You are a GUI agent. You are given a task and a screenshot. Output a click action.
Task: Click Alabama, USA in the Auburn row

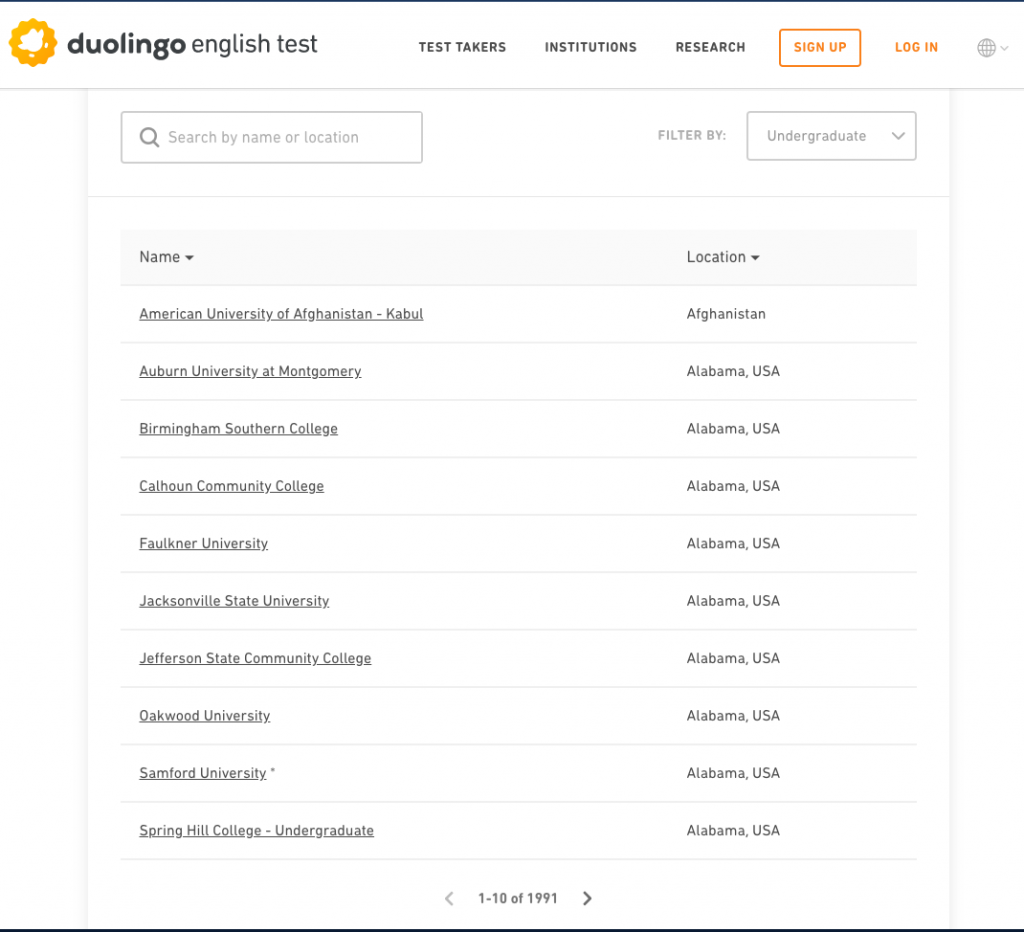pyautogui.click(x=733, y=372)
